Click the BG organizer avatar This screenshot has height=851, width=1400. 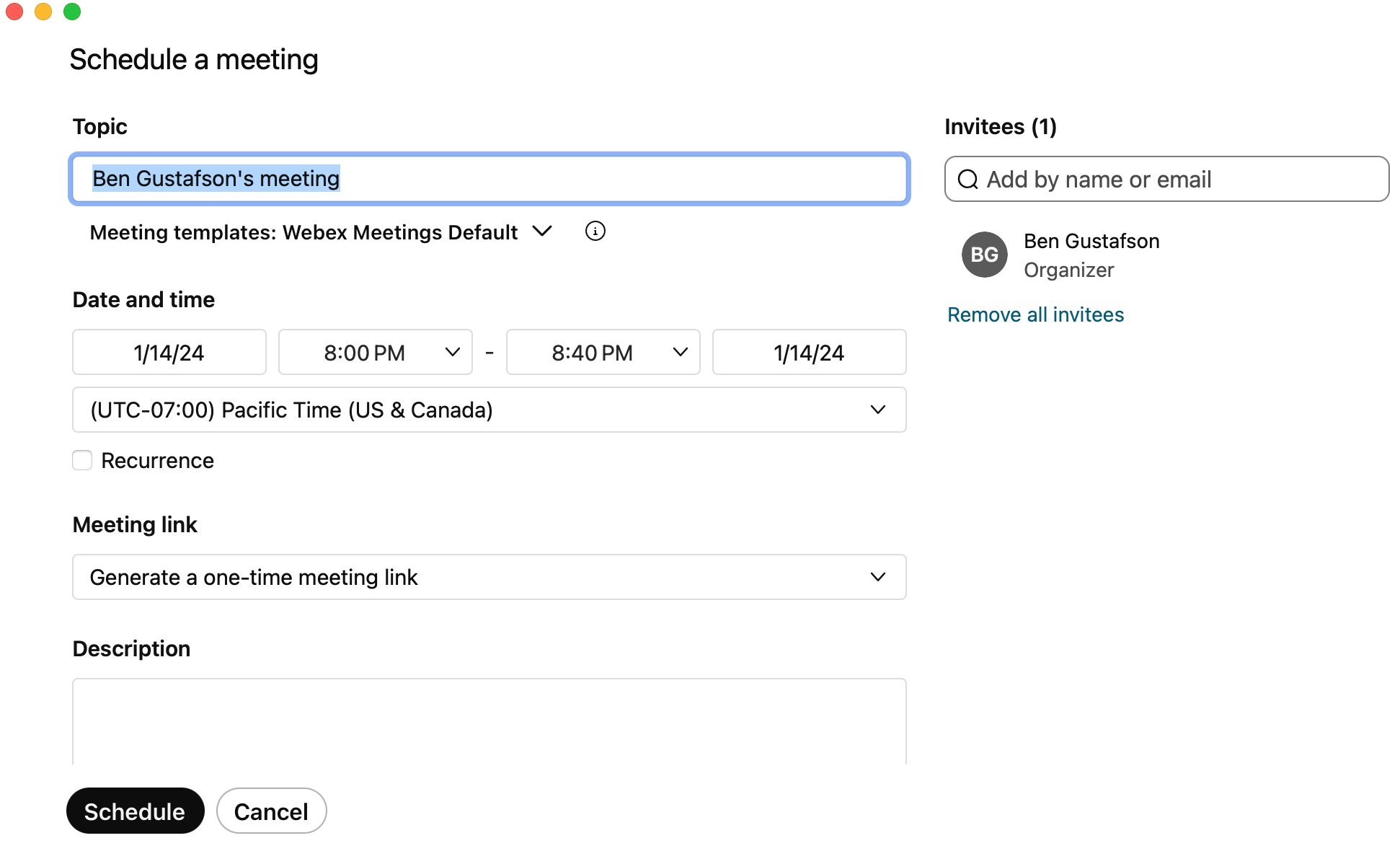(x=984, y=255)
